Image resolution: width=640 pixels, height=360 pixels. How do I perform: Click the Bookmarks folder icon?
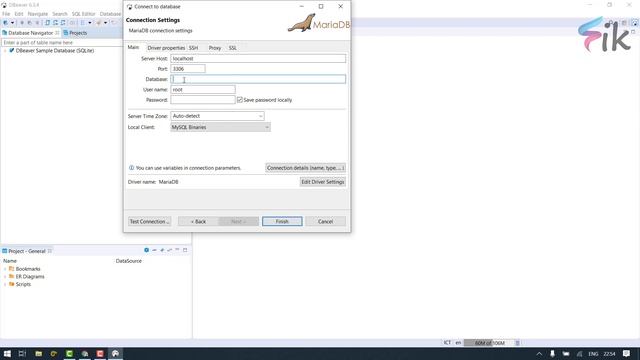(x=12, y=269)
